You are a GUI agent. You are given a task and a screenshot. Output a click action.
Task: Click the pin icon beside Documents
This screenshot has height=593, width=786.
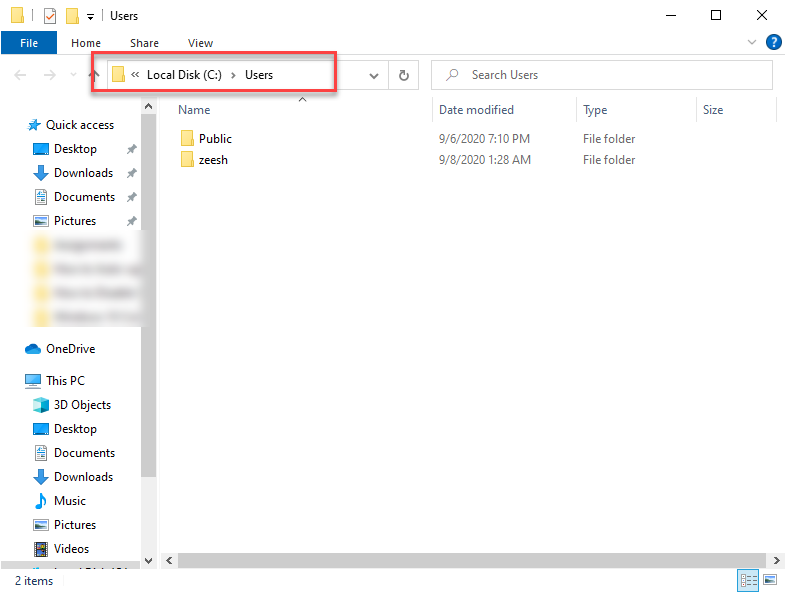point(132,197)
